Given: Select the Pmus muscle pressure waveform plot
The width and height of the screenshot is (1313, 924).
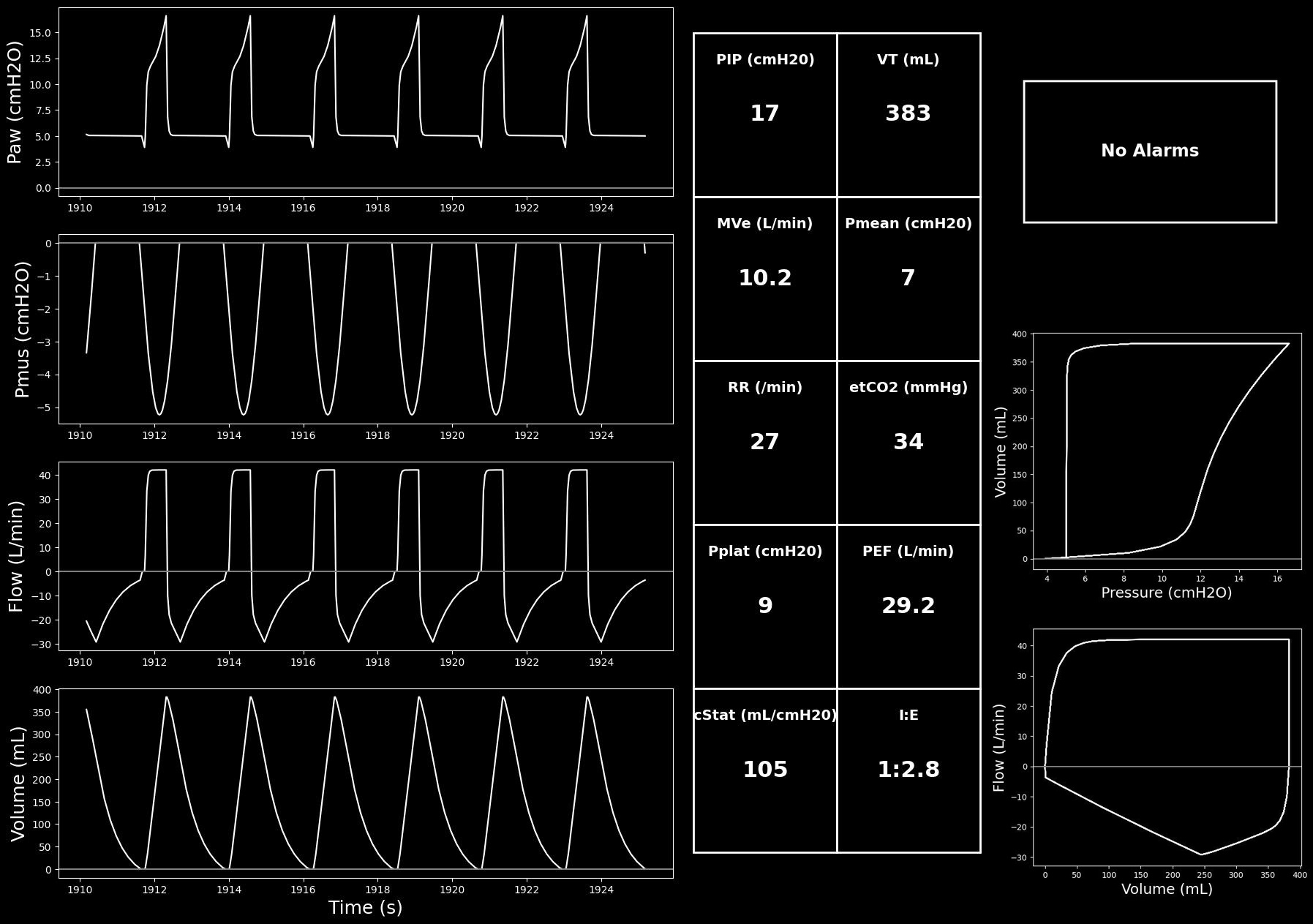Looking at the screenshot, I should tap(366, 328).
